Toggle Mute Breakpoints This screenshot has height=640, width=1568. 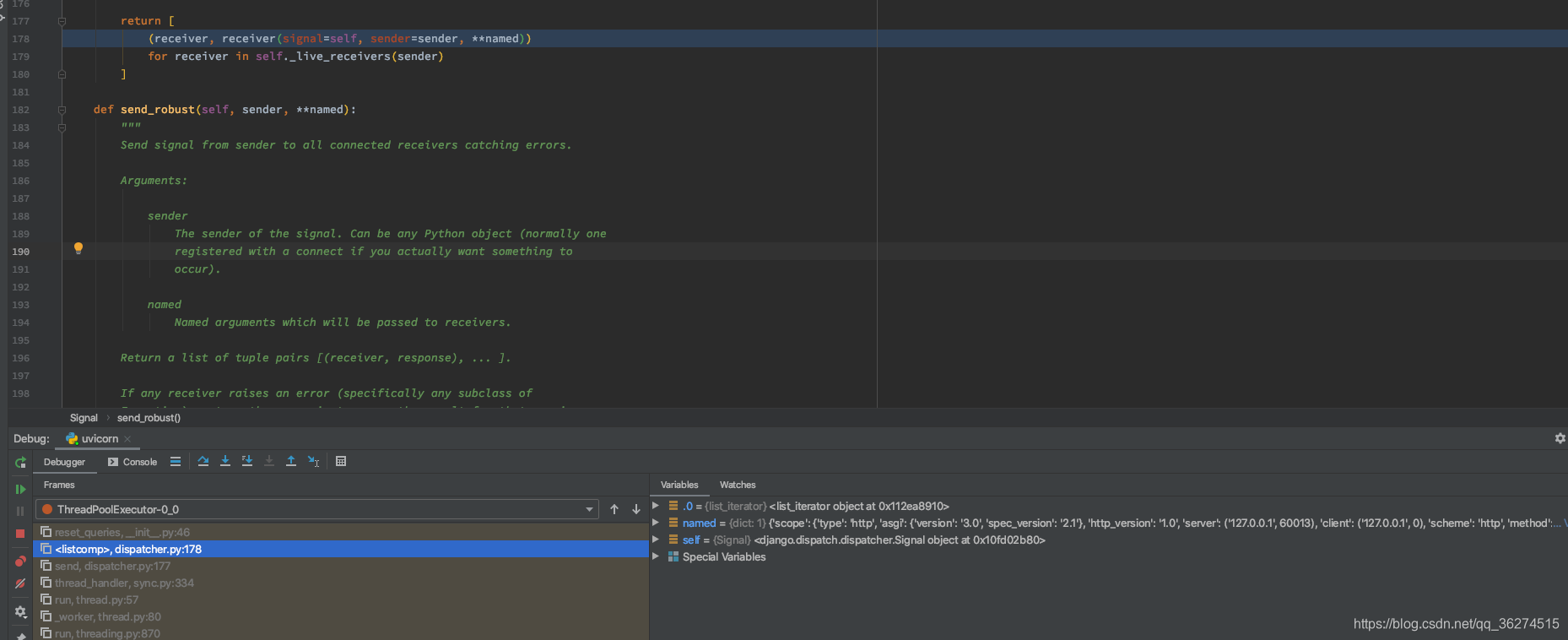pyautogui.click(x=20, y=583)
